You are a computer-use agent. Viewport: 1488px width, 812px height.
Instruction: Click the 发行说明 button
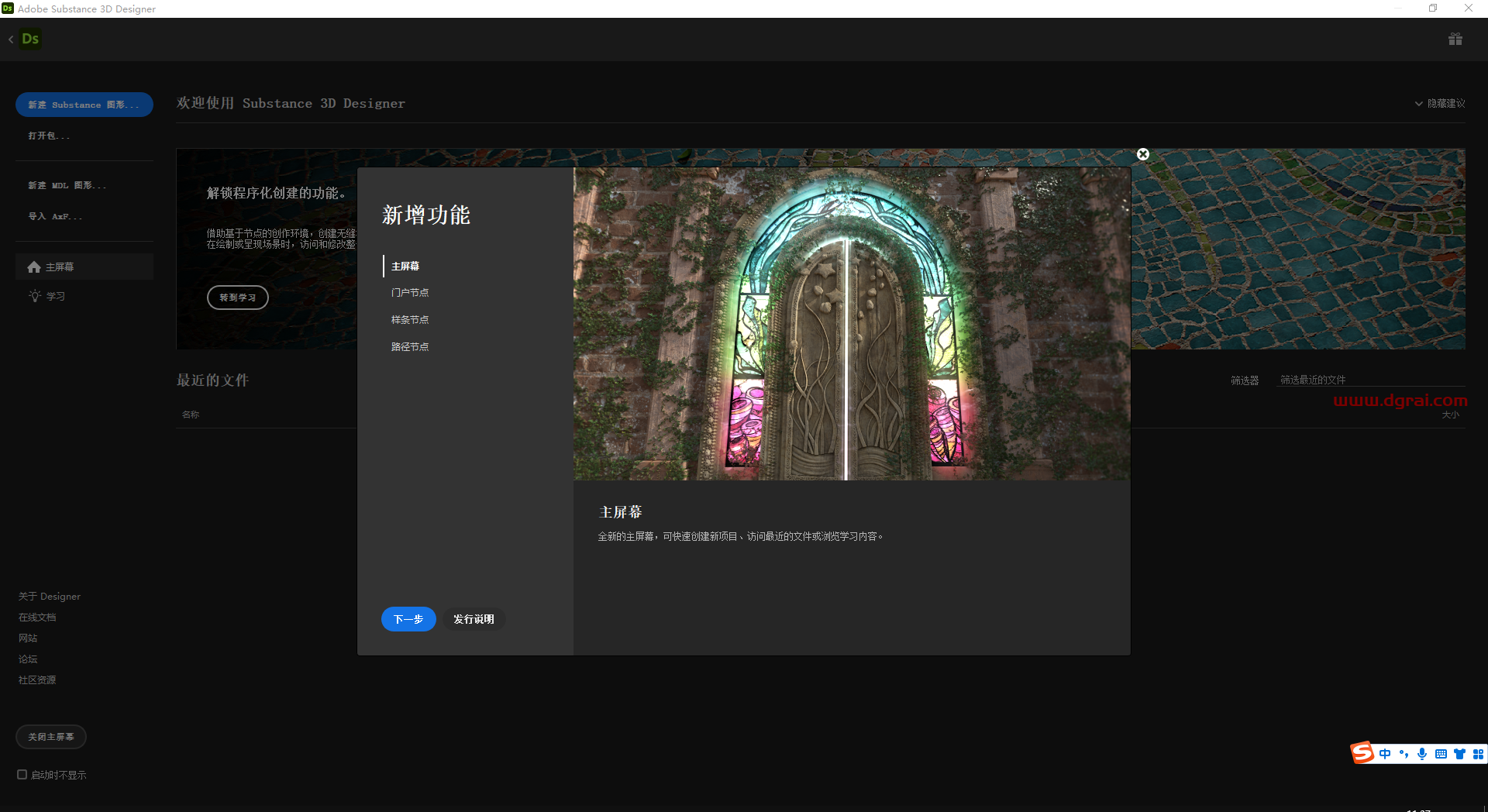pos(474,619)
